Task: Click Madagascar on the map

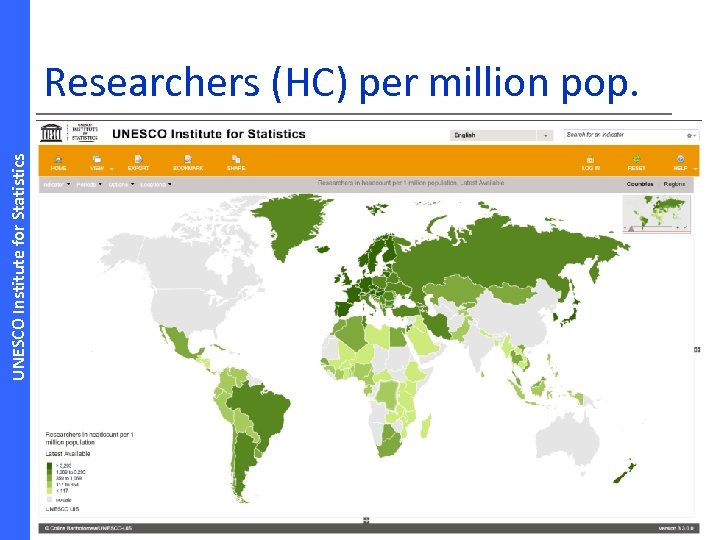Action: pyautogui.click(x=426, y=426)
